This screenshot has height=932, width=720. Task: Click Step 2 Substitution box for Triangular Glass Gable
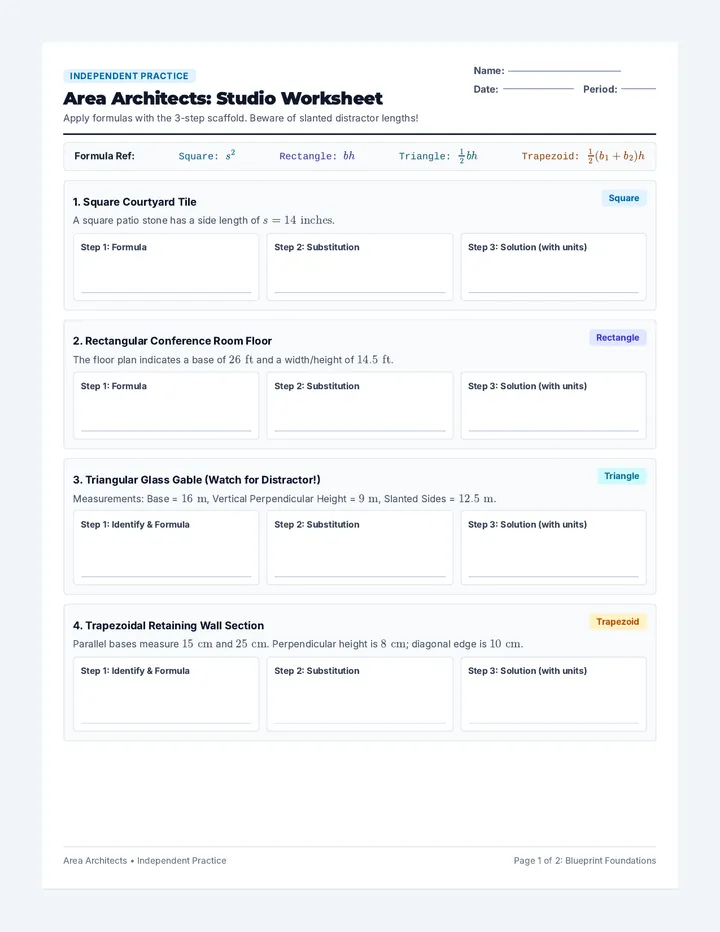click(x=360, y=547)
